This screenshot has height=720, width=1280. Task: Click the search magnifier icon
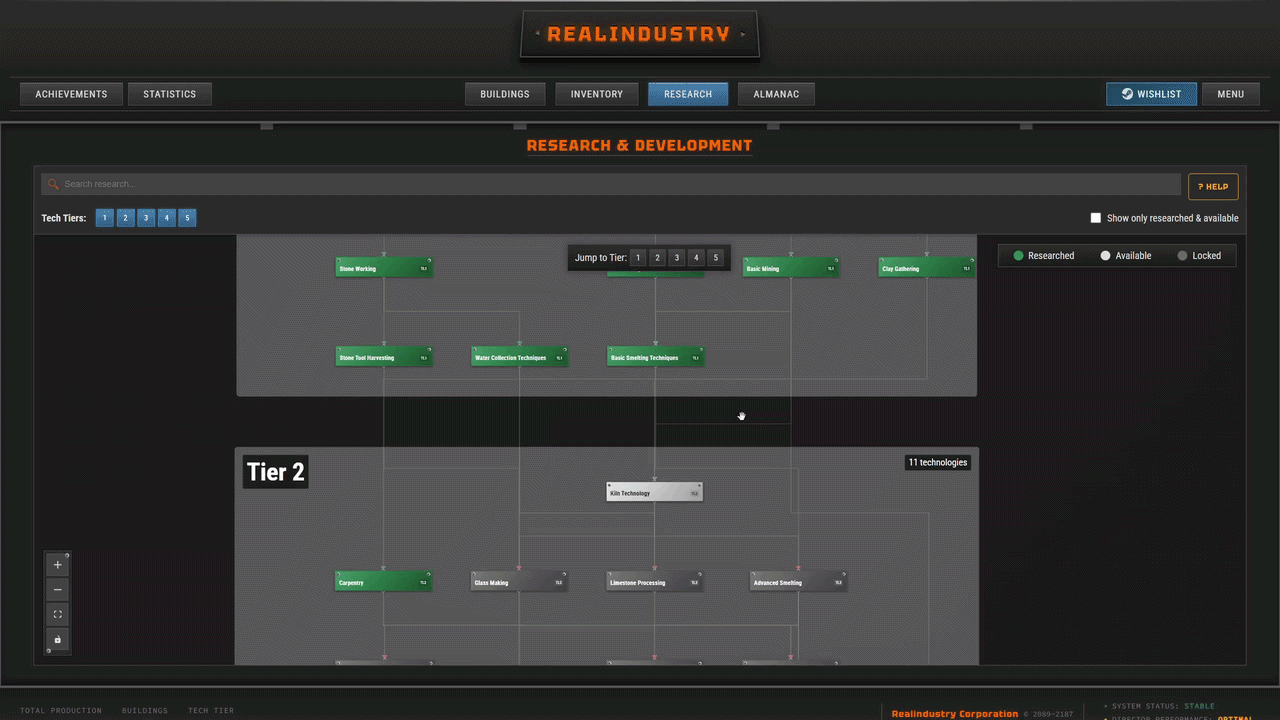click(54, 184)
